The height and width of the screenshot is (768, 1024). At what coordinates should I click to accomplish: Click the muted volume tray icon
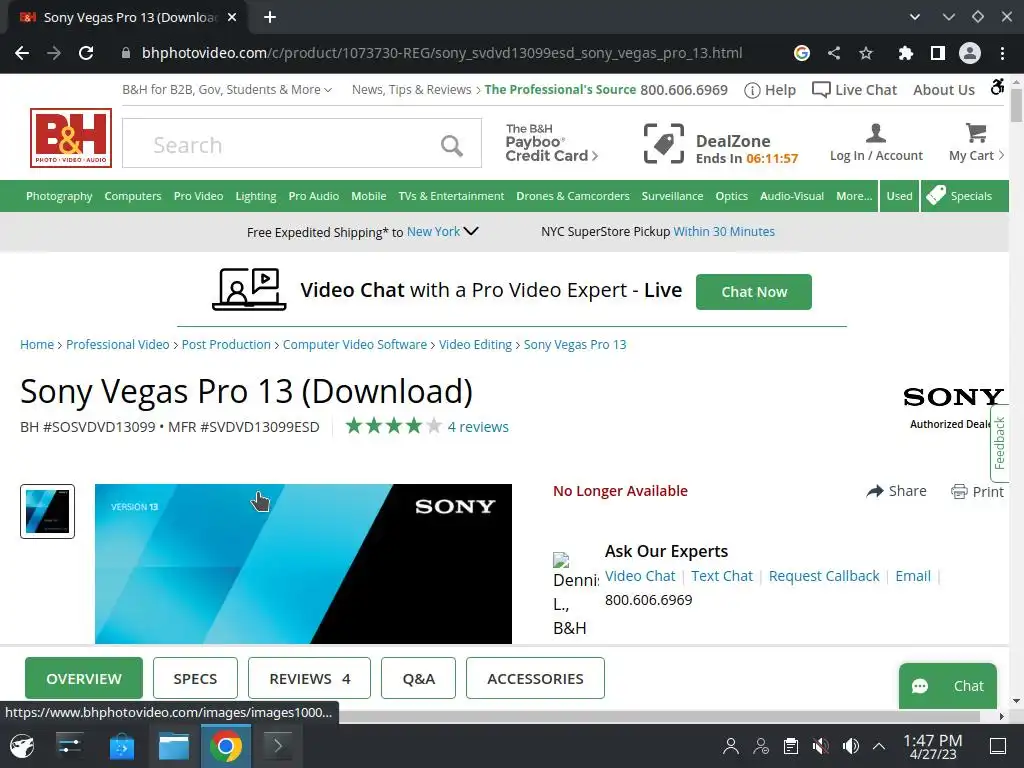(820, 746)
